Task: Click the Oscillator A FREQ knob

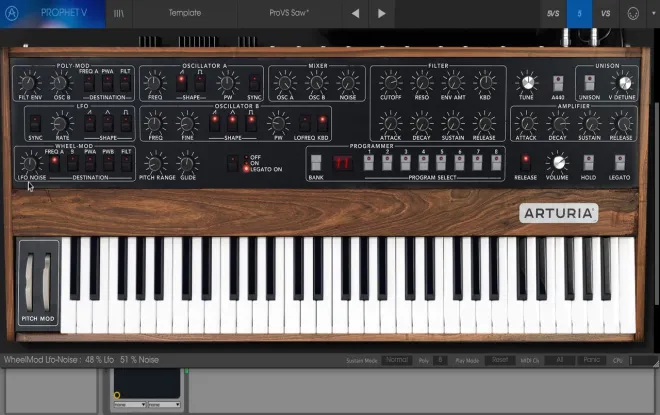Action: pos(154,83)
